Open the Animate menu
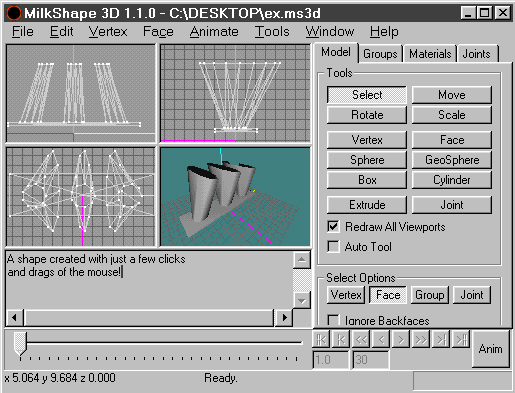This screenshot has width=515, height=393. (214, 32)
